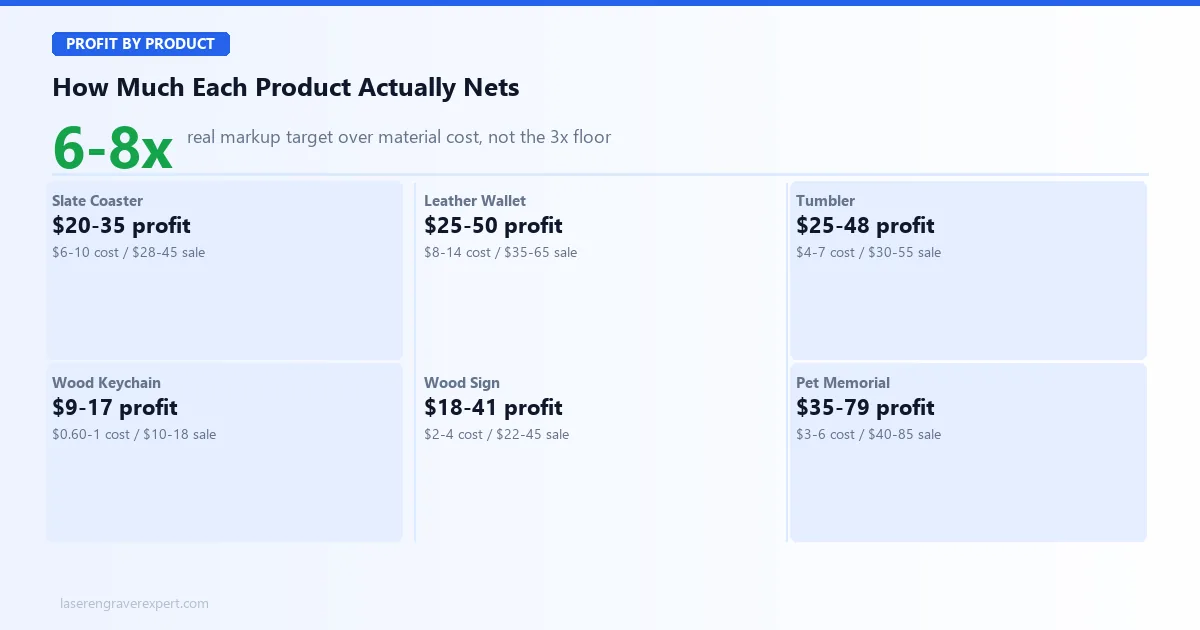Select the Slate Coaster card

[x=225, y=270]
